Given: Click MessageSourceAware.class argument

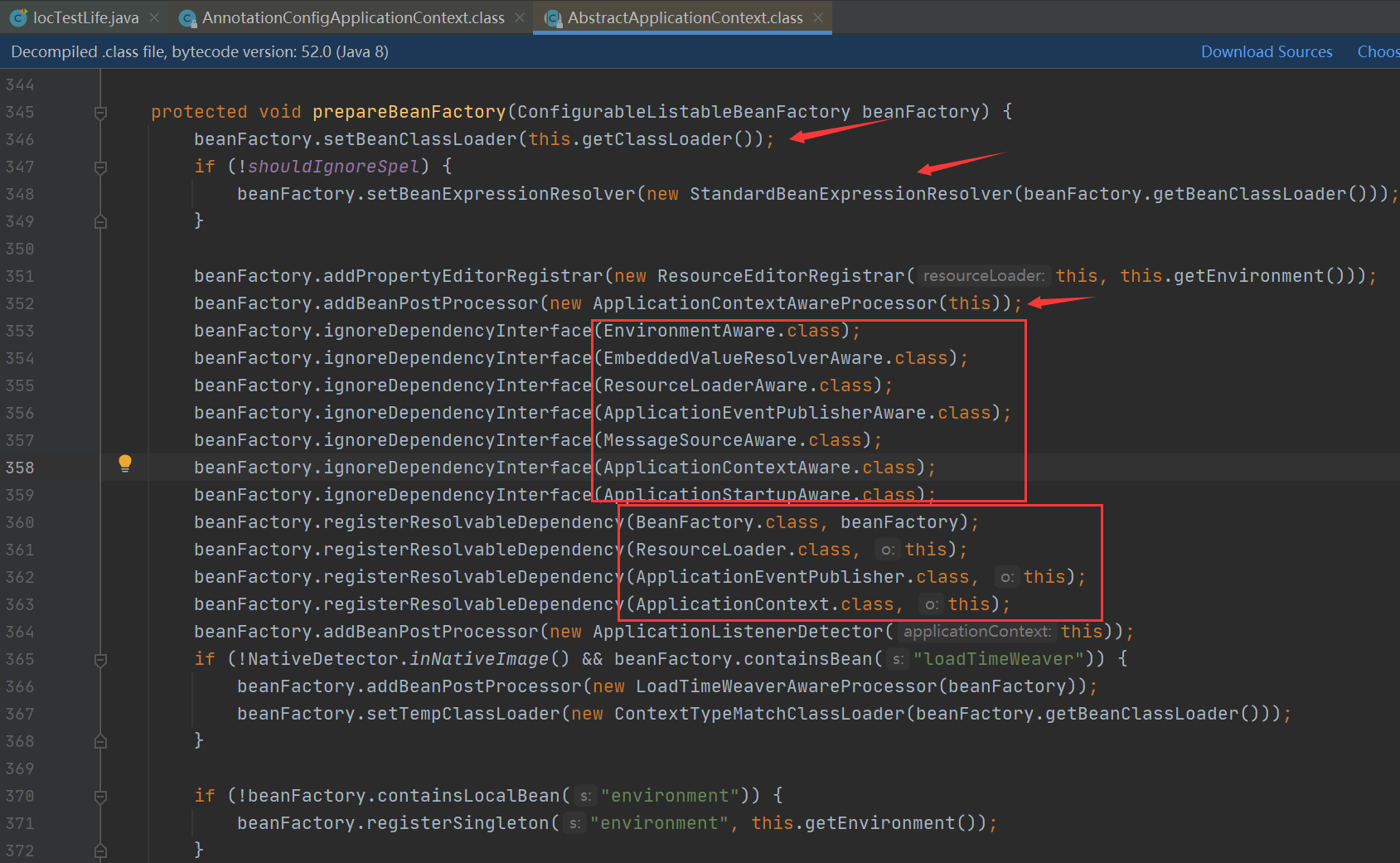Looking at the screenshot, I should point(733,440).
